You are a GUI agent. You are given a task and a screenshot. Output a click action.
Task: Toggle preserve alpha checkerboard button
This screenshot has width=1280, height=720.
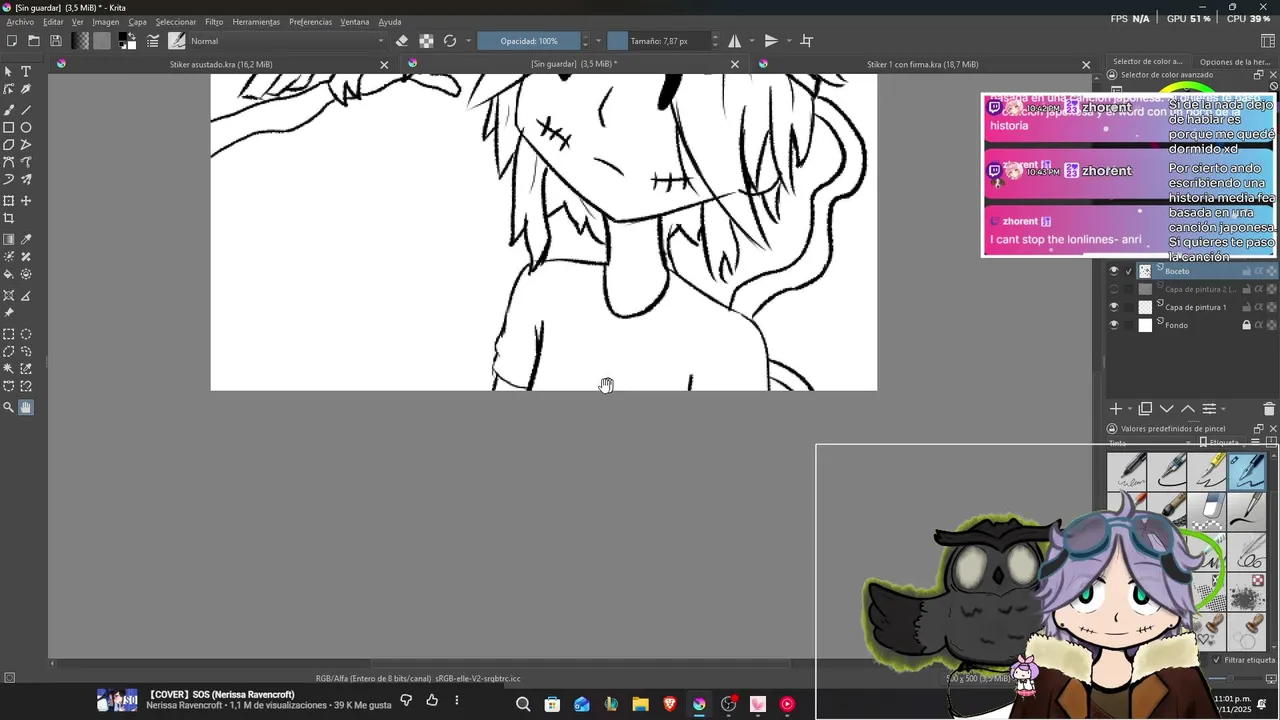pos(426,41)
